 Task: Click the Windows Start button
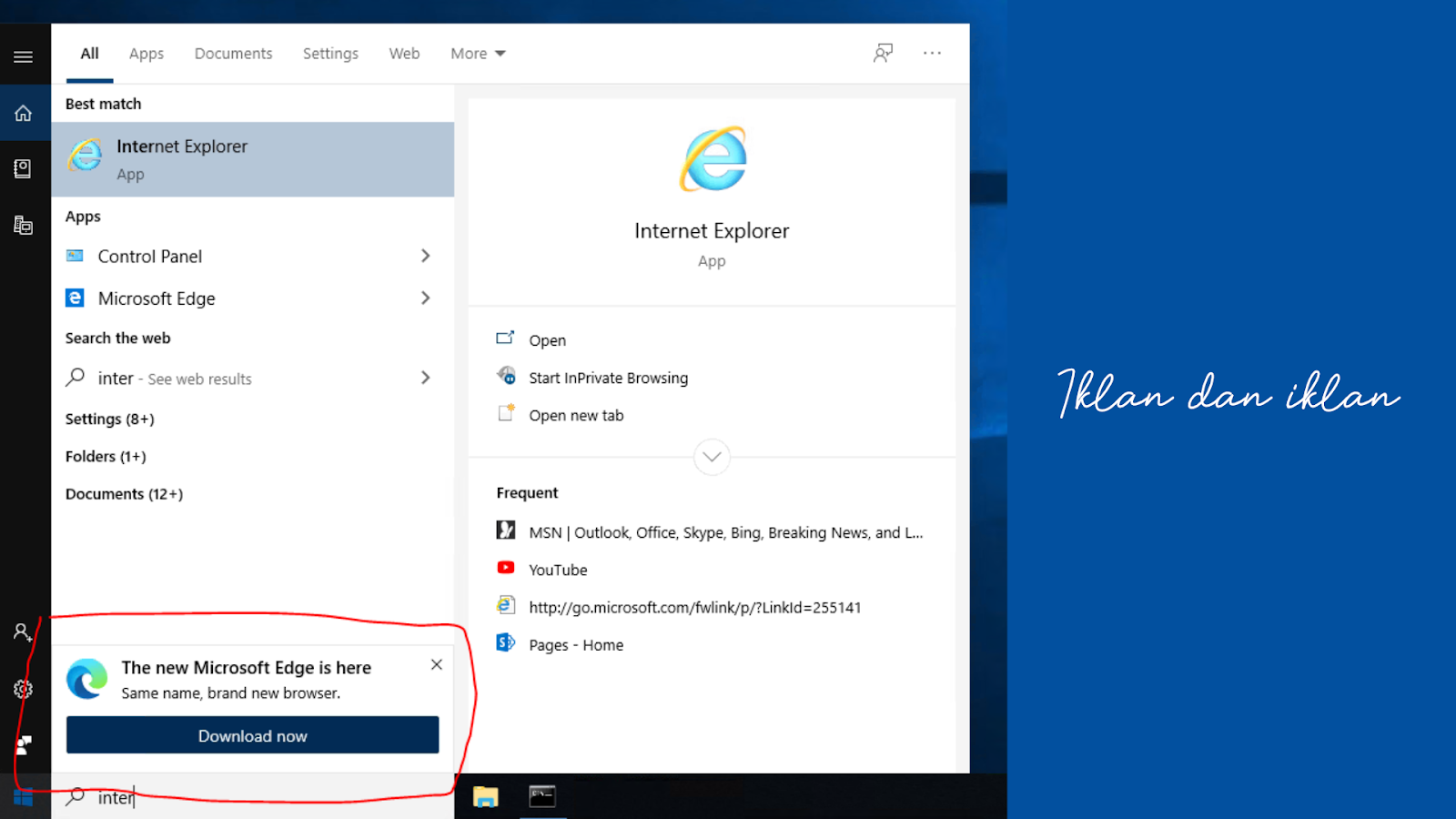[x=24, y=798]
